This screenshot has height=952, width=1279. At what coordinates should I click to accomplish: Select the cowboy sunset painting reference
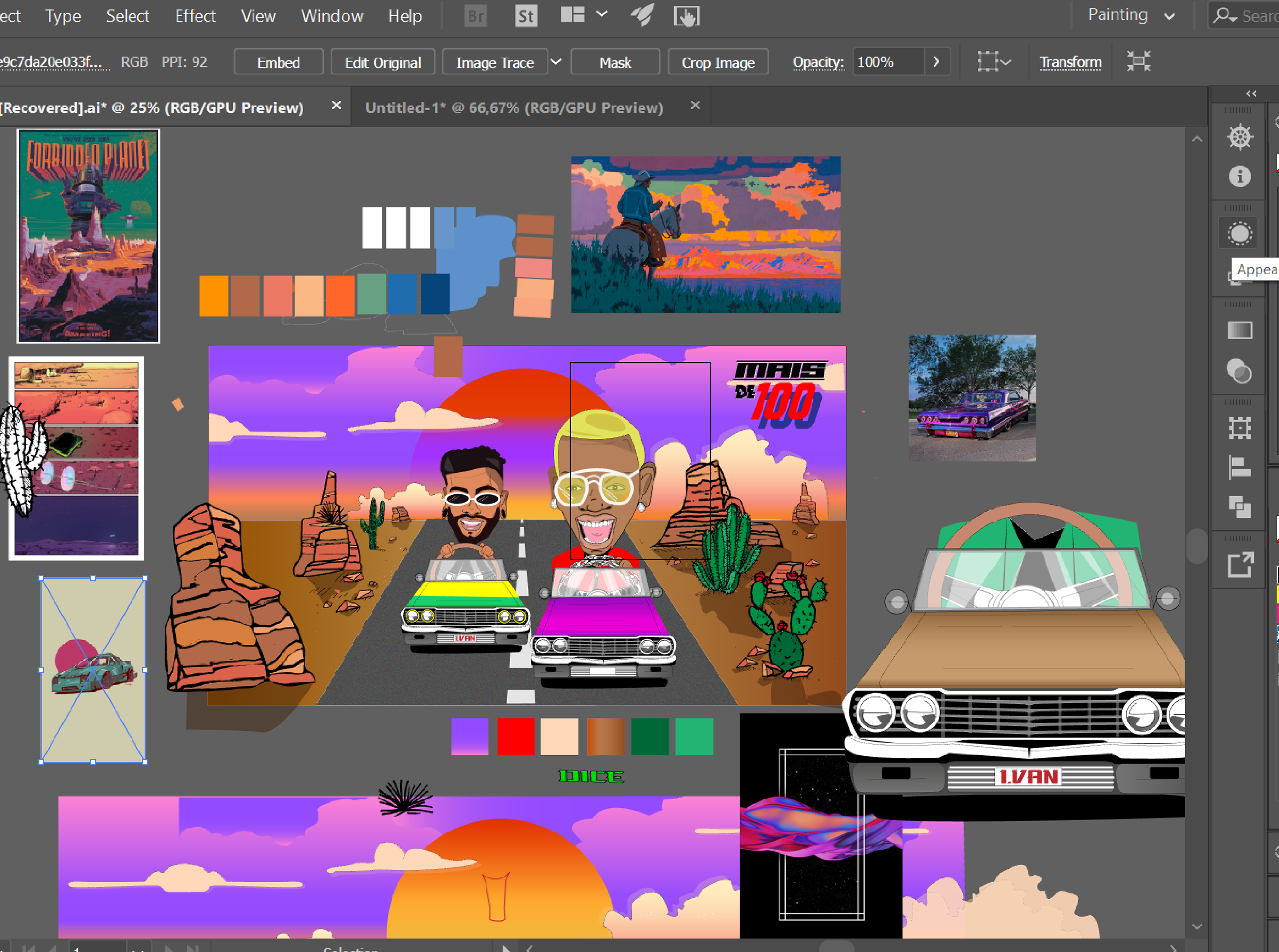point(705,235)
